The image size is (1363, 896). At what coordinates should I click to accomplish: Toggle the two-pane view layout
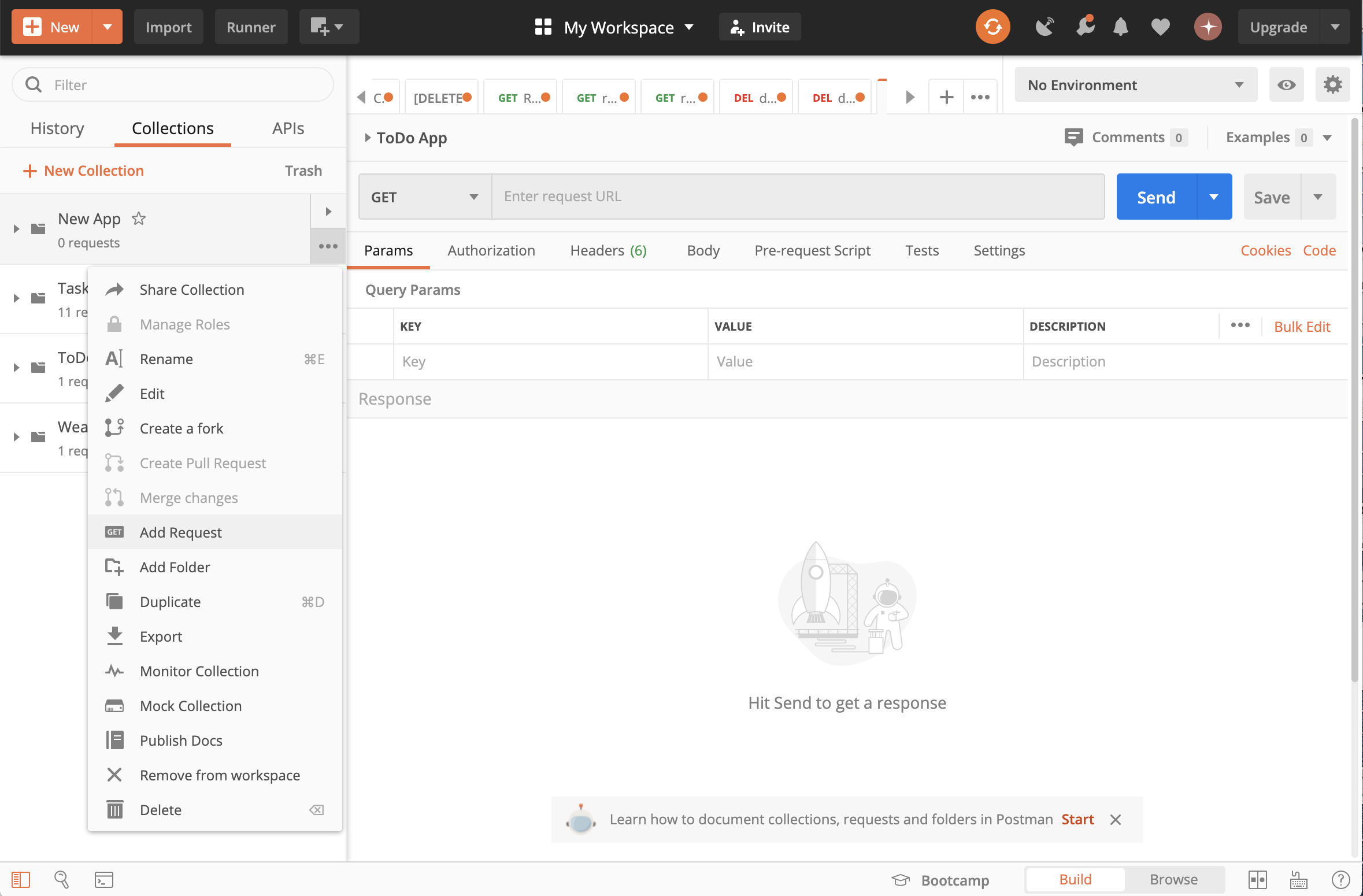tap(1257, 879)
